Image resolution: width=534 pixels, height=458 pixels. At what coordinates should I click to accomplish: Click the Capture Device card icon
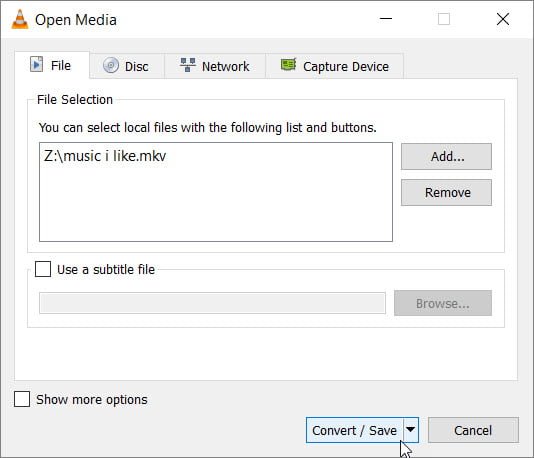tap(288, 65)
